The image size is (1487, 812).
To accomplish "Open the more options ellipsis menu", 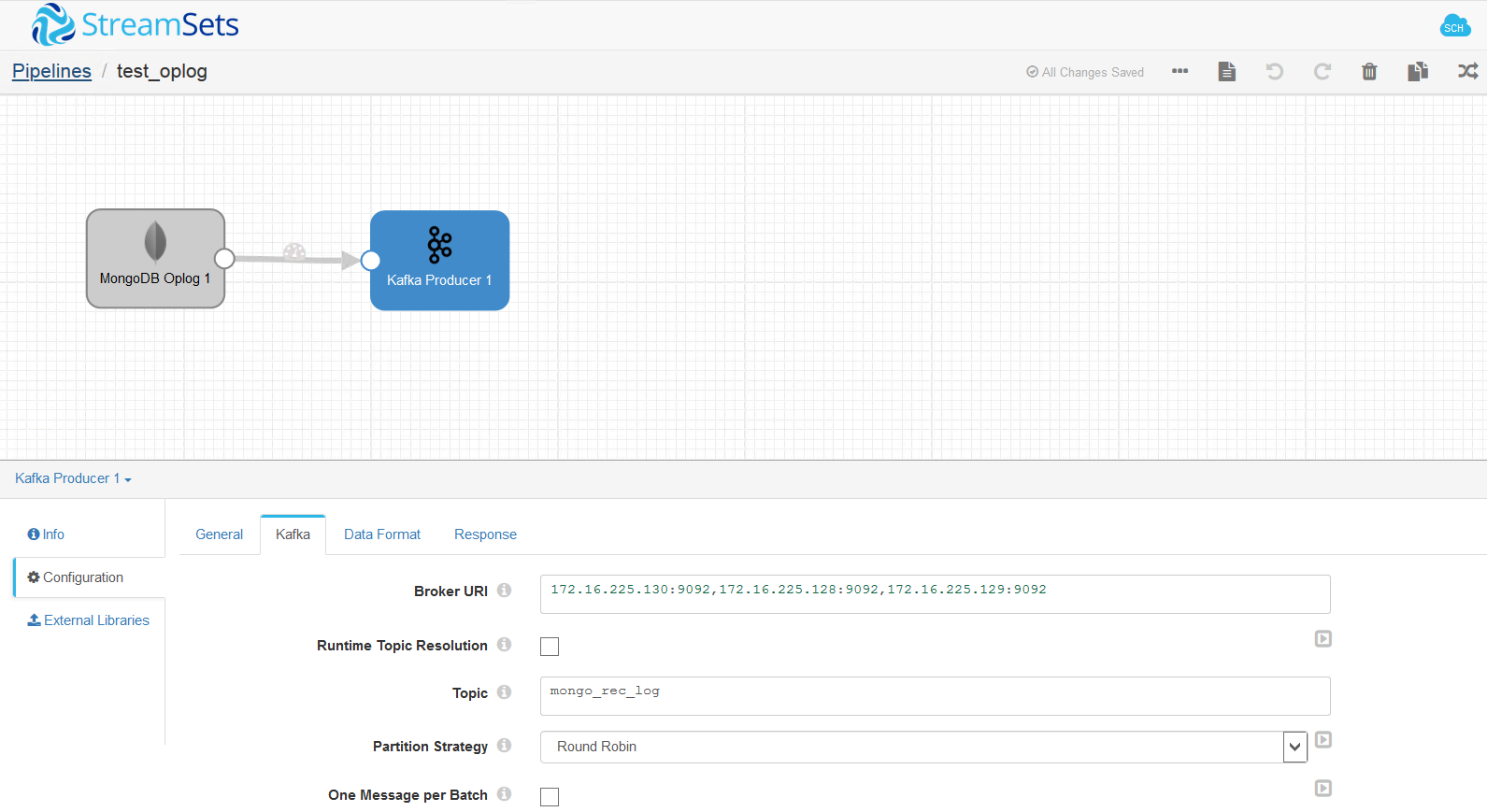I will (1180, 72).
